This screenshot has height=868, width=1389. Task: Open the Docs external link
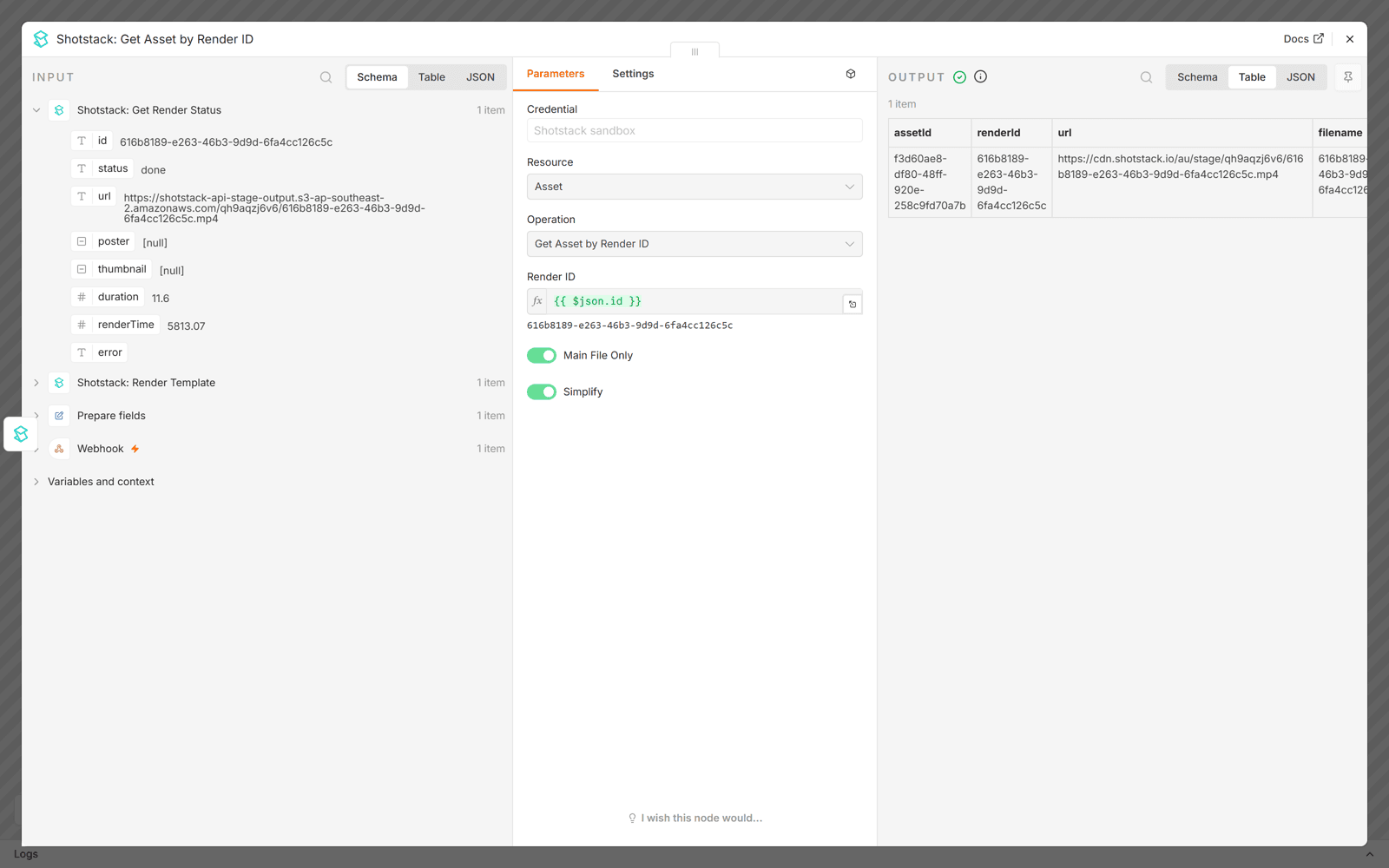pos(1303,39)
